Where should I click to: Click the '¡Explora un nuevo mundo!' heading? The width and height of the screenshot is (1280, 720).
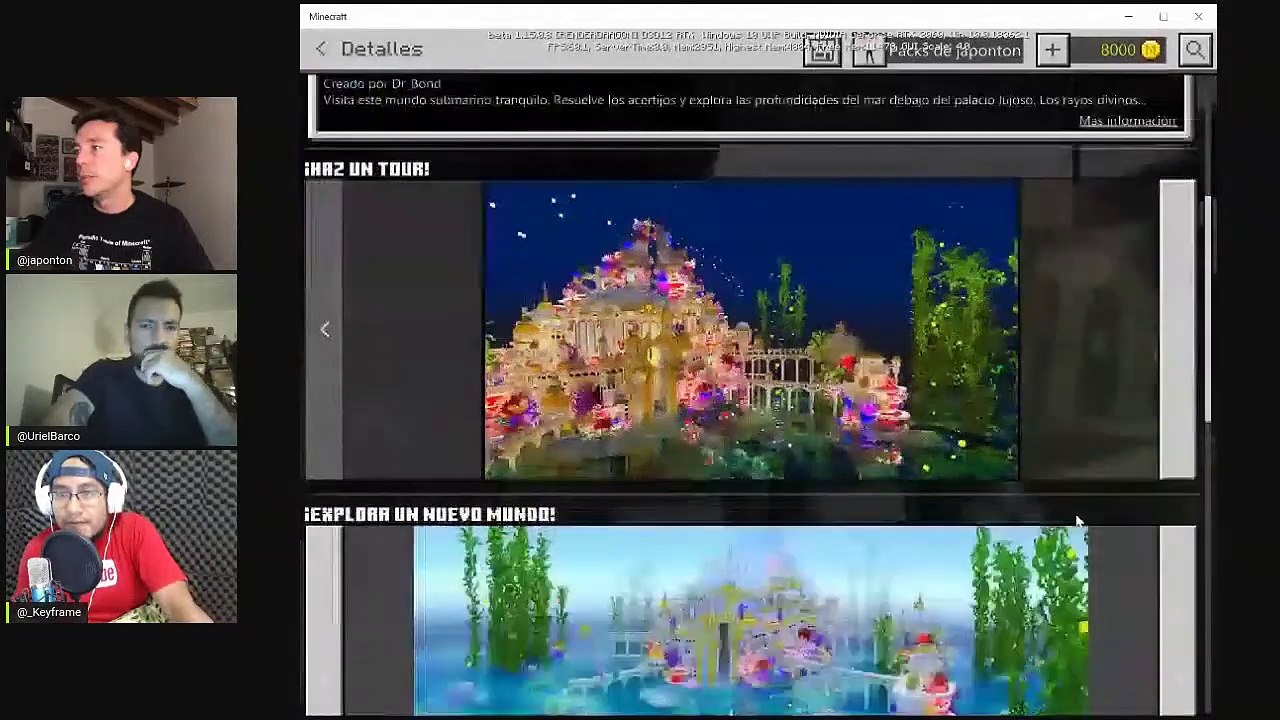(430, 514)
